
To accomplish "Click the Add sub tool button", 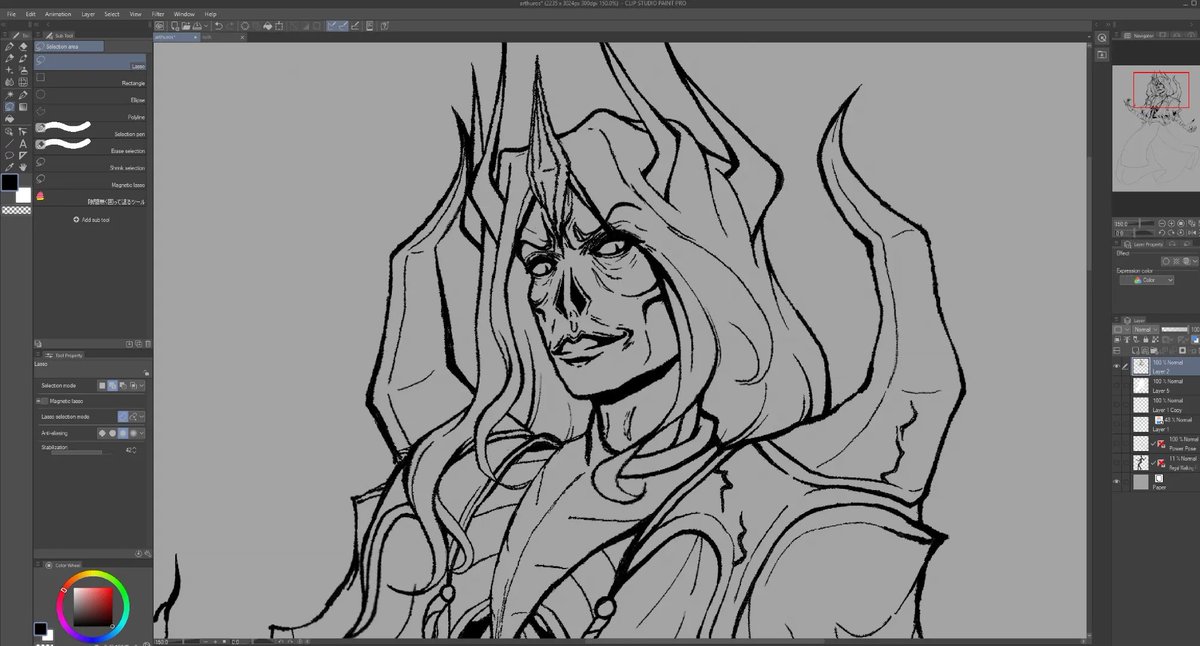I will (93, 219).
